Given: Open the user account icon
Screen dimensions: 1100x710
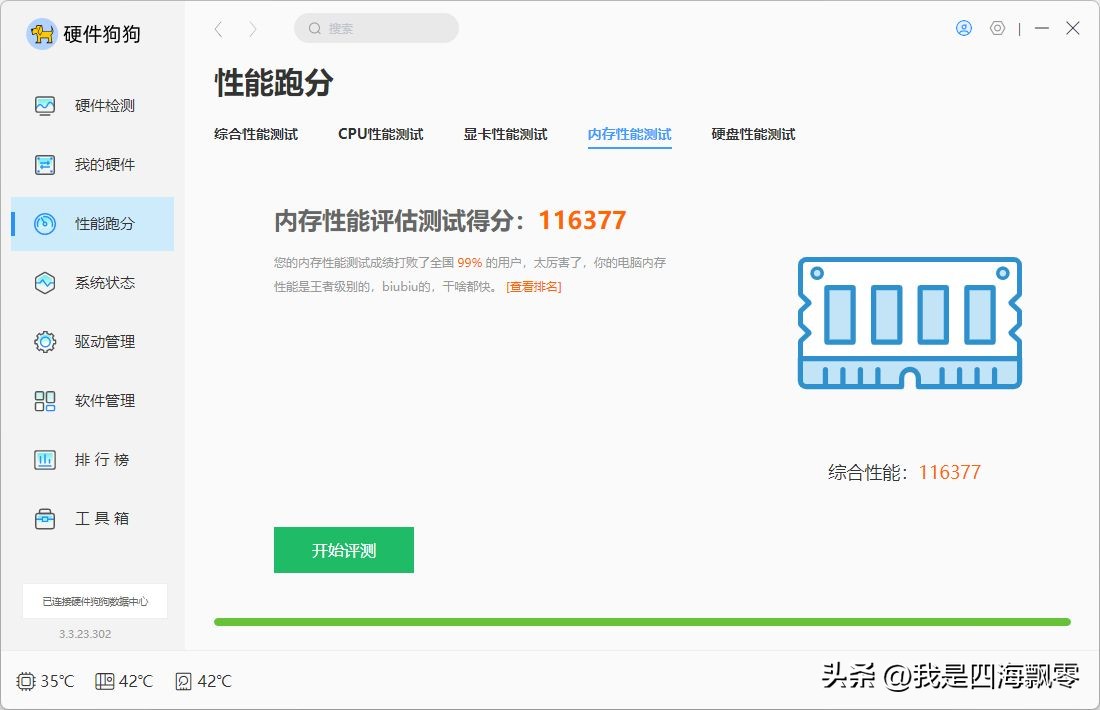Looking at the screenshot, I should [962, 28].
